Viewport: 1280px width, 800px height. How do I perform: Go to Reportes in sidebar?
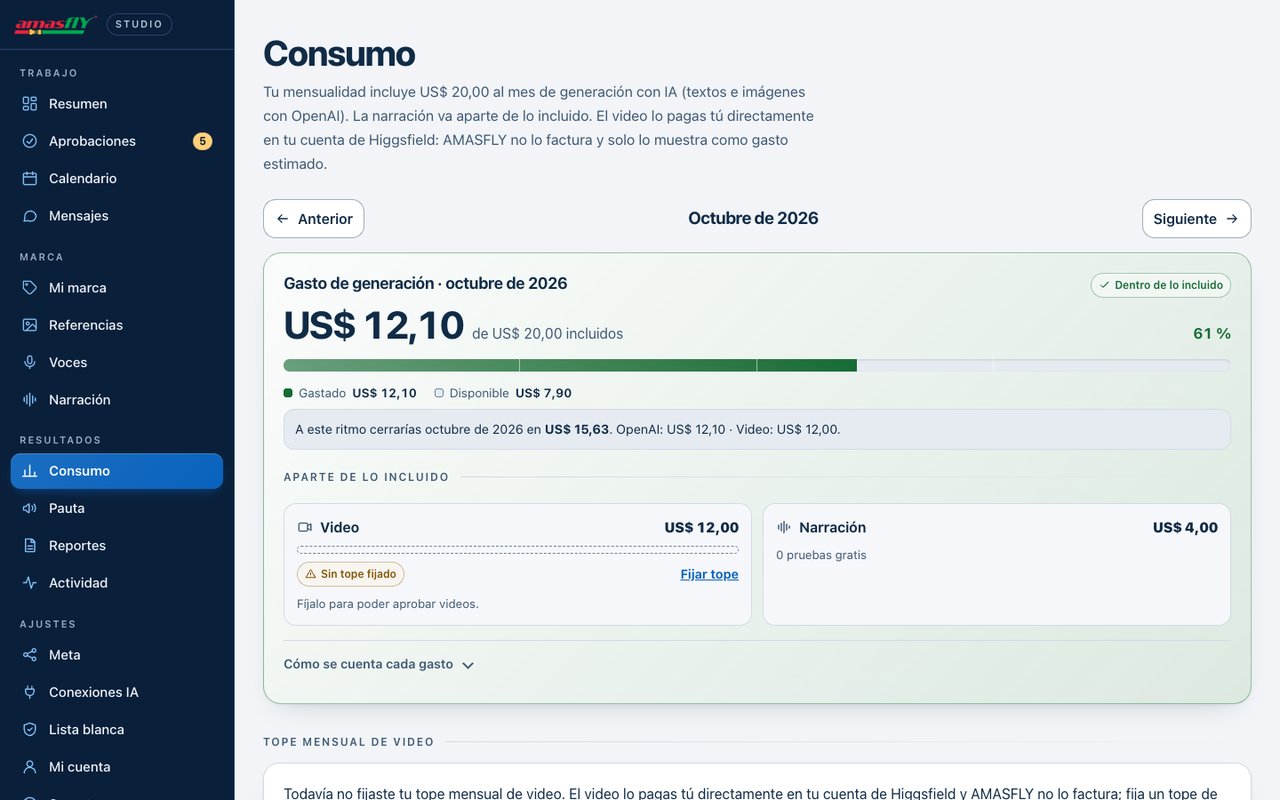[x=117, y=545]
